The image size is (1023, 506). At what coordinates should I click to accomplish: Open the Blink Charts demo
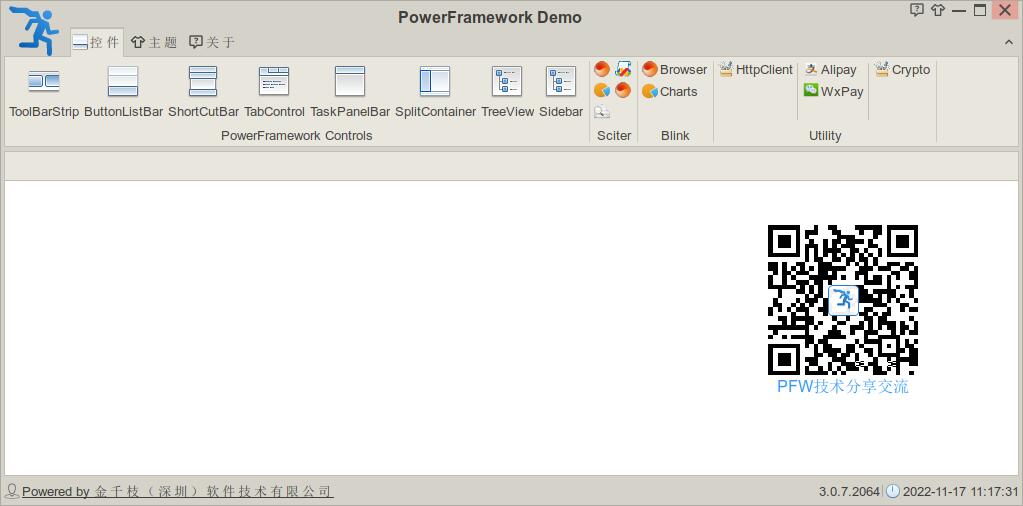point(669,91)
